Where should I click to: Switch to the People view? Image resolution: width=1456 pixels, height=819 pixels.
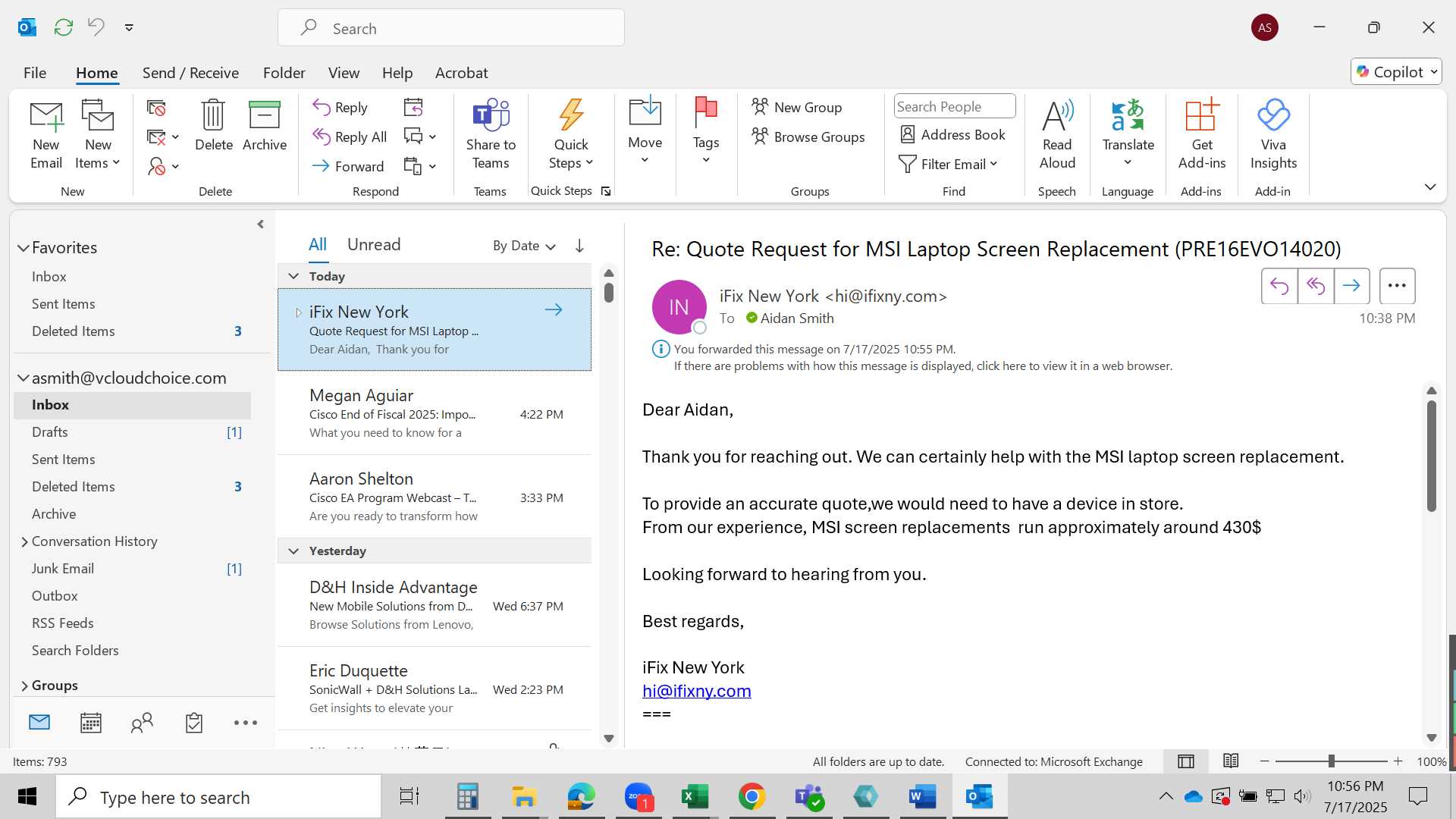click(142, 723)
